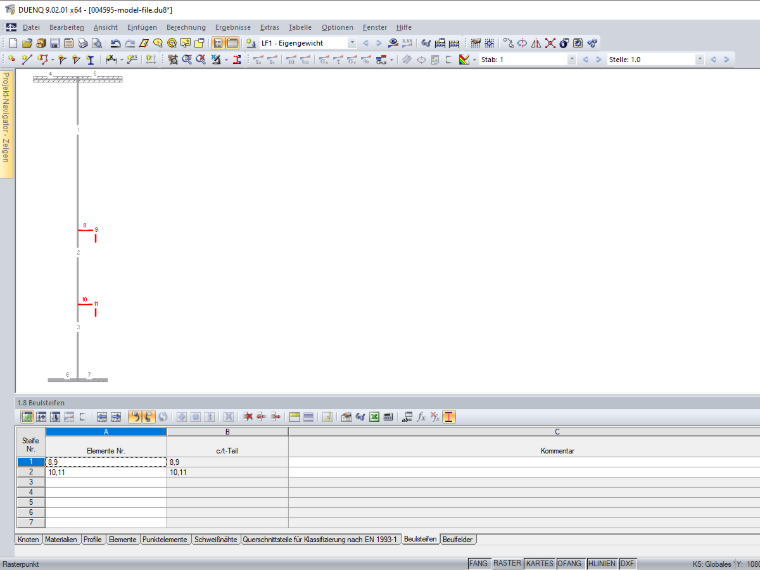
Task: Open print preview with magnifier page icon
Action: point(97,43)
